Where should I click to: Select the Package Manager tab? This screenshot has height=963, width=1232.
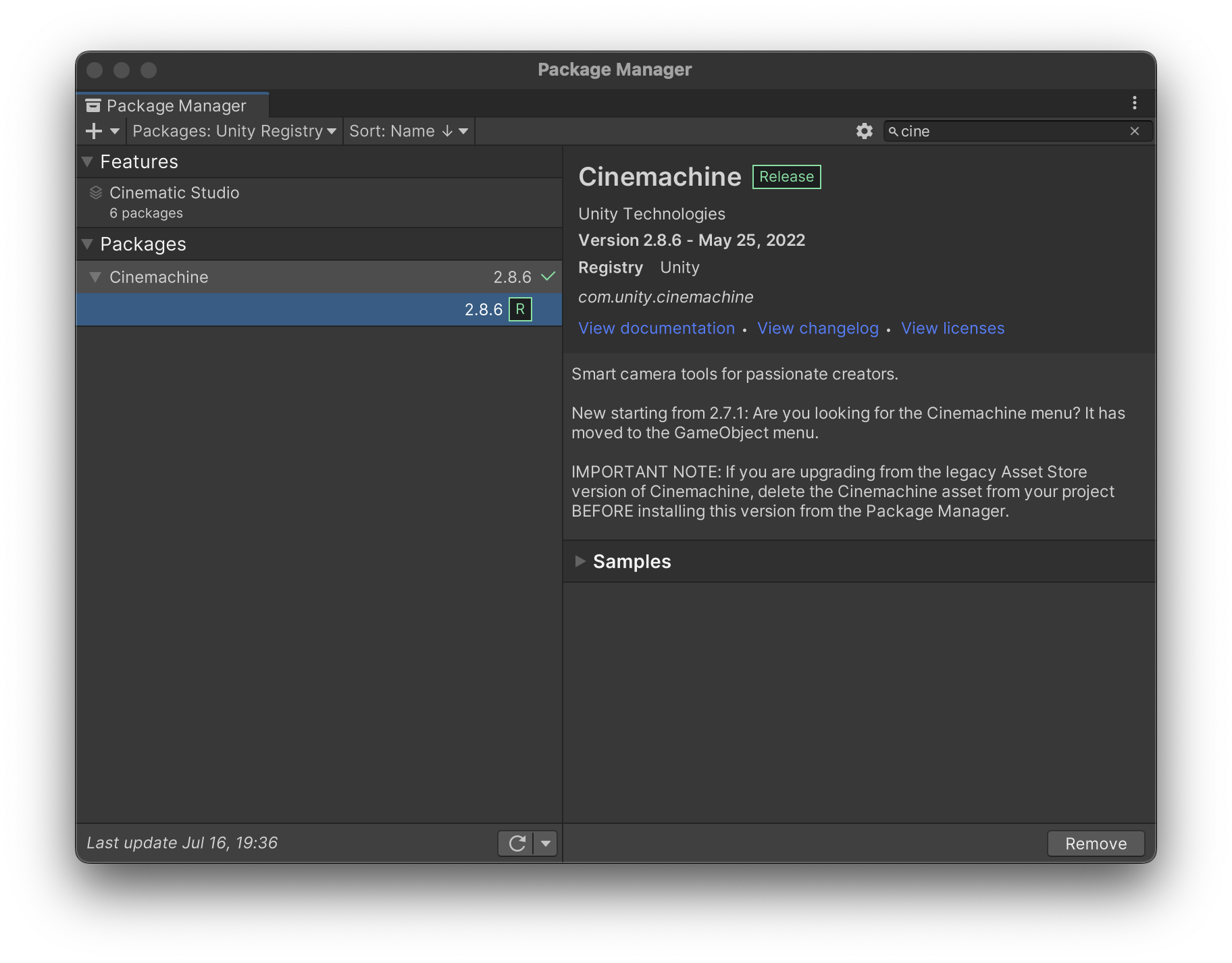click(x=173, y=105)
